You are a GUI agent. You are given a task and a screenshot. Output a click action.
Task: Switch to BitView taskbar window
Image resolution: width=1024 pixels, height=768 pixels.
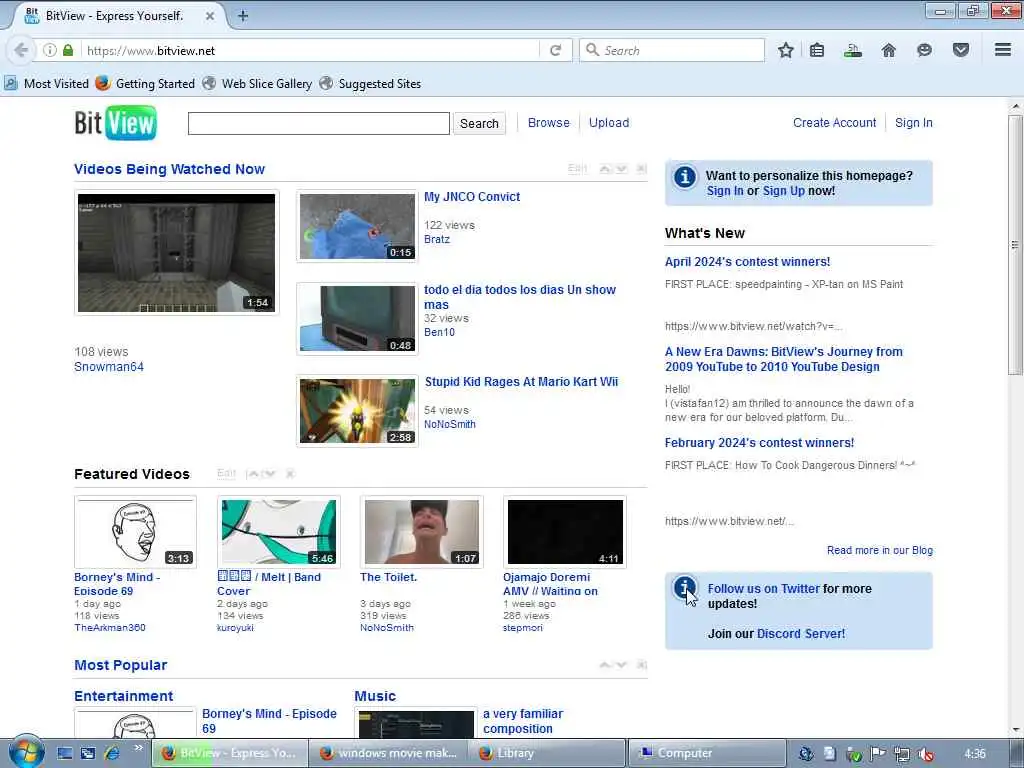tap(229, 753)
